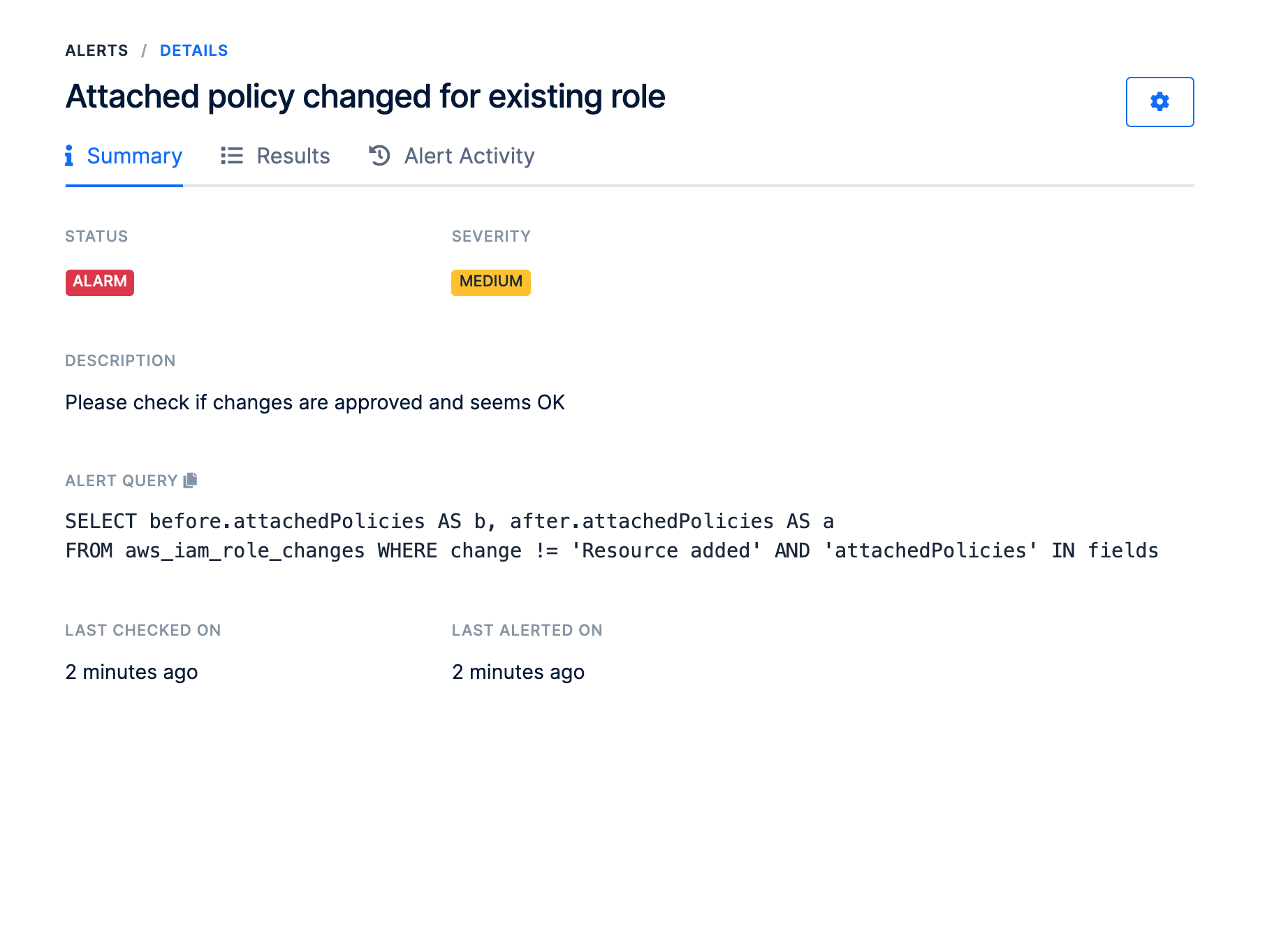Click the red ALARM status badge
This screenshot has height=950, width=1288.
point(100,282)
